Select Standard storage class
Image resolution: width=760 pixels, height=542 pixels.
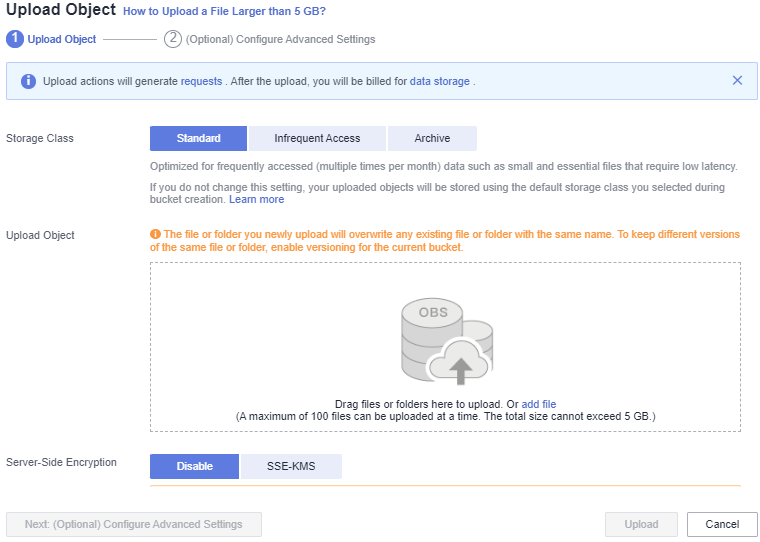click(x=198, y=138)
